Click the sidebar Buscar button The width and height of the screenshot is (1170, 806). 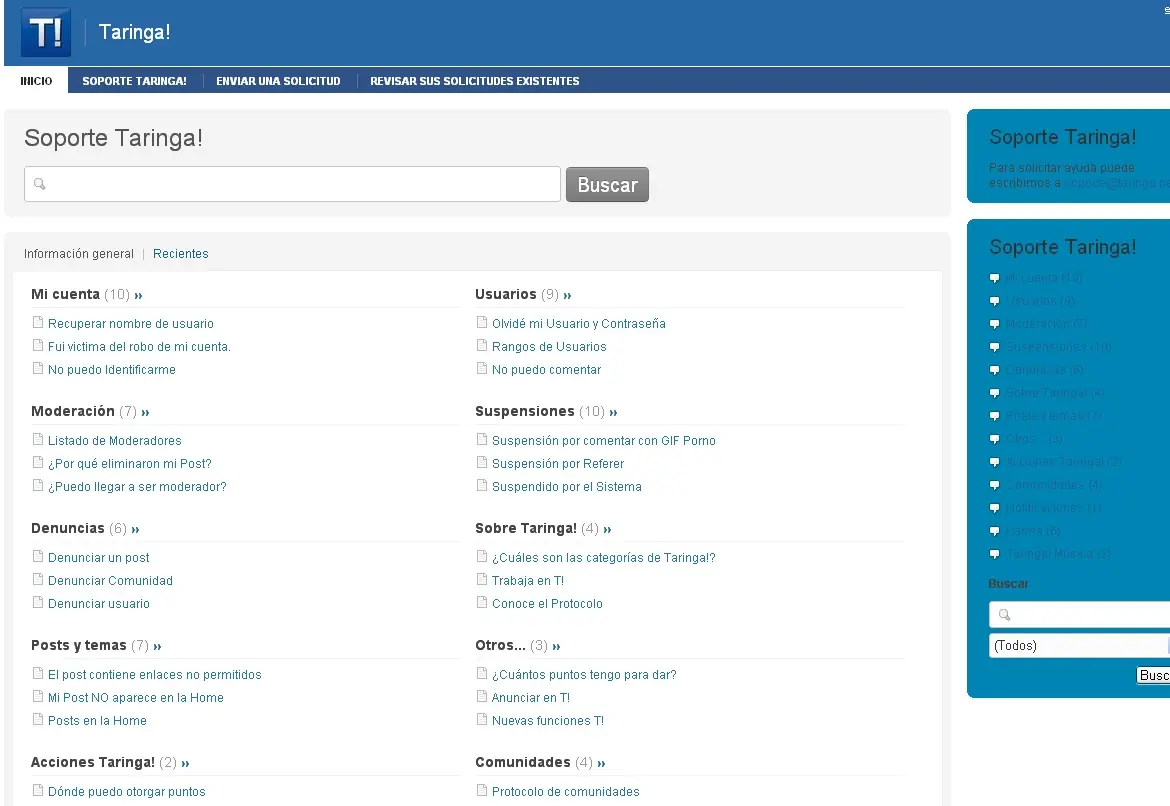click(1153, 675)
